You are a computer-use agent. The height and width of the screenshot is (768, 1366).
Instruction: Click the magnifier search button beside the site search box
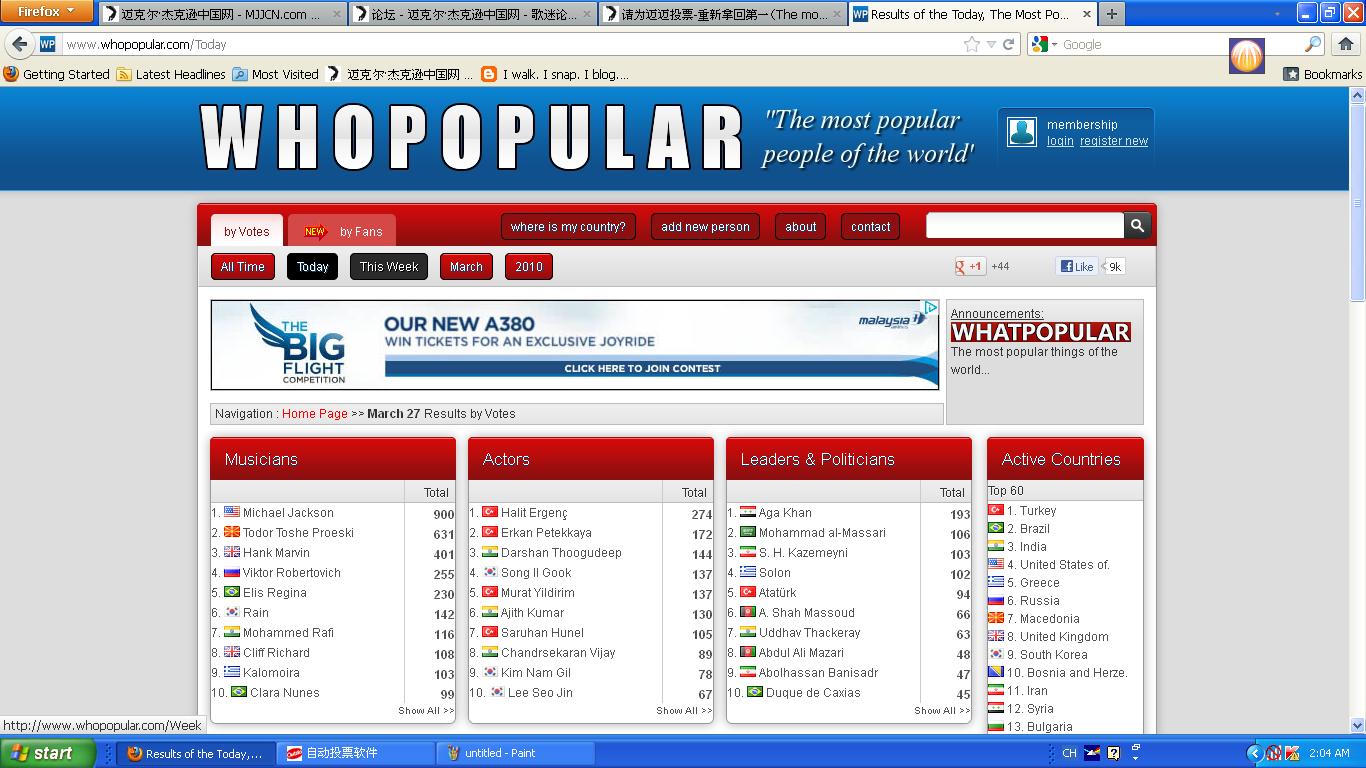coord(1138,226)
